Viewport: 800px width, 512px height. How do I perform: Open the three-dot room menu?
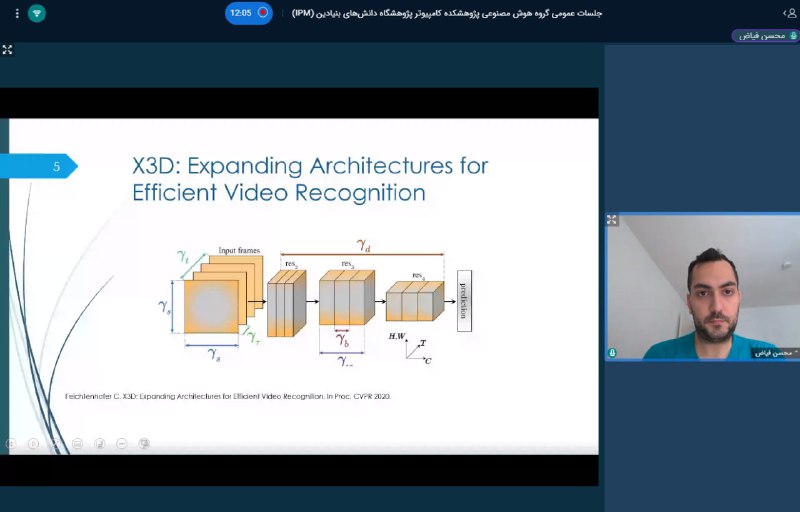pyautogui.click(x=17, y=13)
